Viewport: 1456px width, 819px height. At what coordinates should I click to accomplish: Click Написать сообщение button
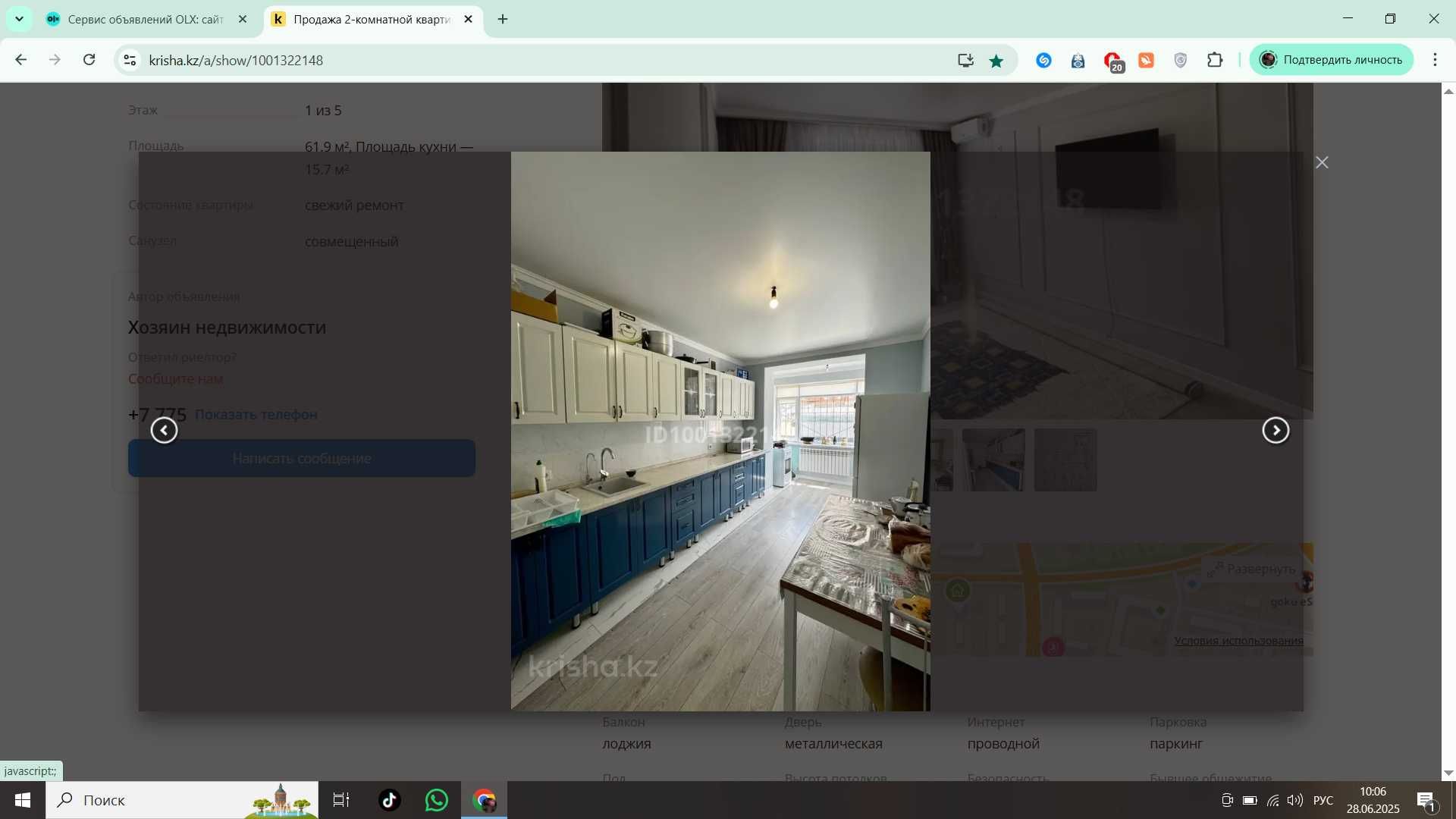point(302,458)
